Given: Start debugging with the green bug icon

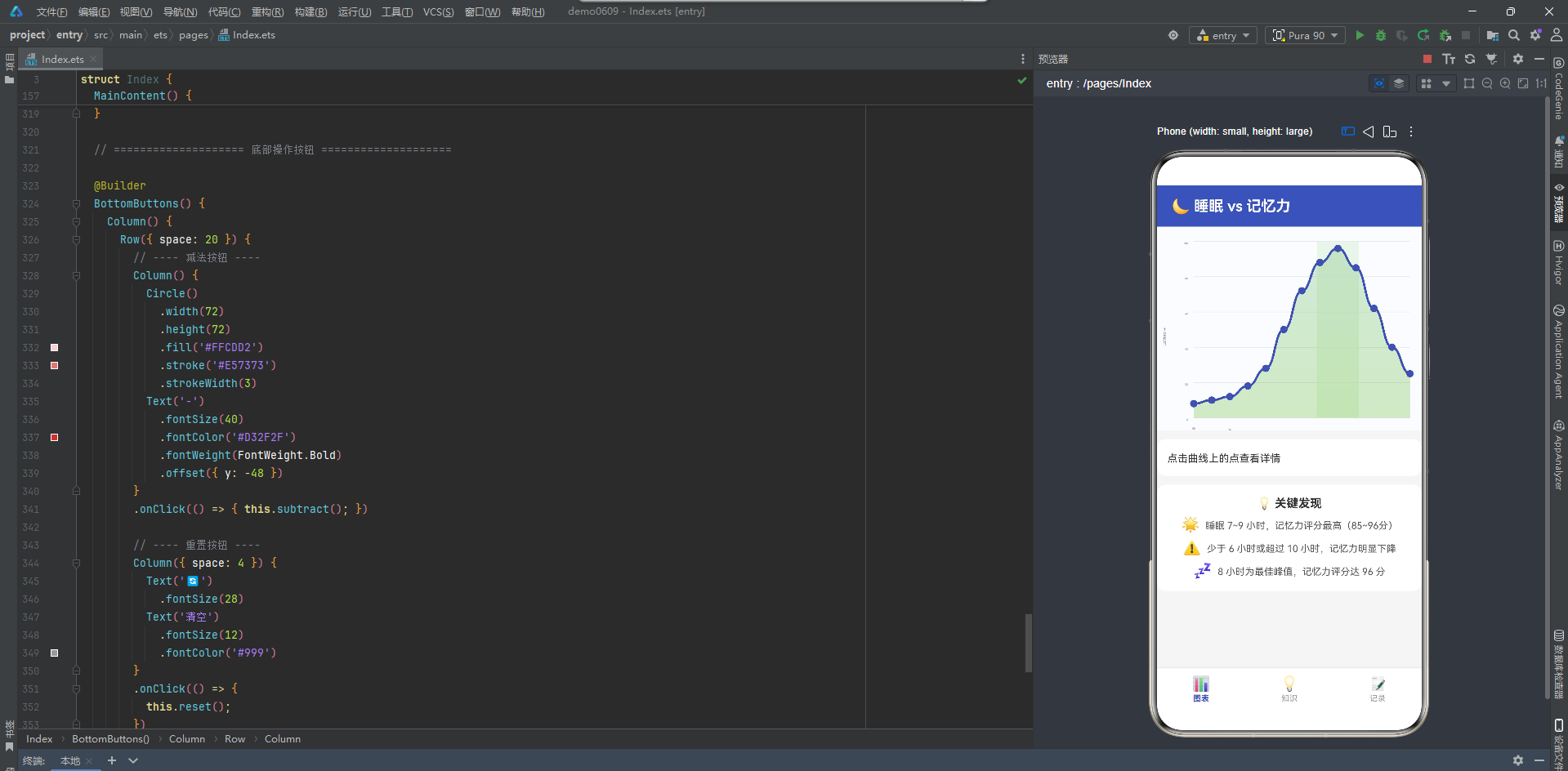Looking at the screenshot, I should coord(1381,35).
